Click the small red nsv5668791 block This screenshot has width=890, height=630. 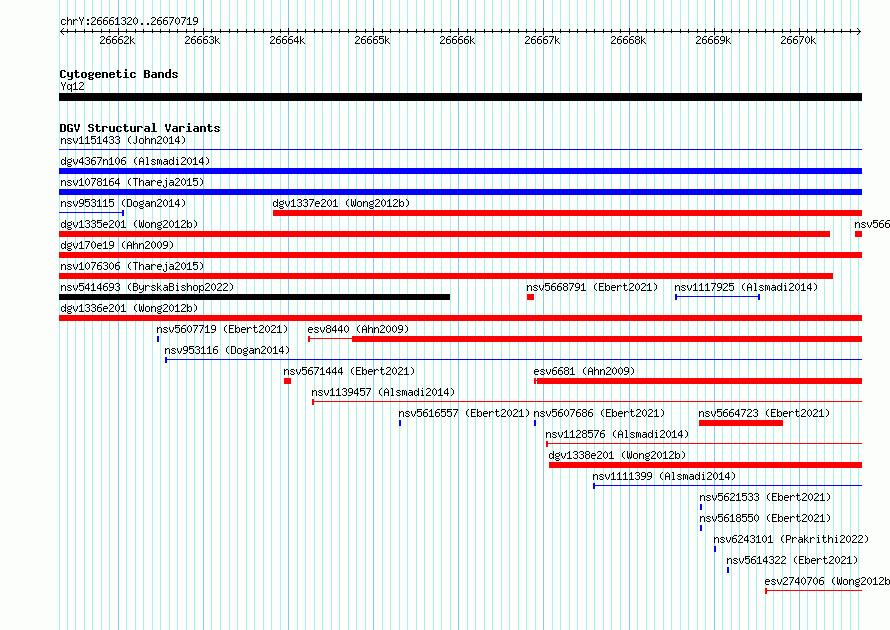coord(531,297)
